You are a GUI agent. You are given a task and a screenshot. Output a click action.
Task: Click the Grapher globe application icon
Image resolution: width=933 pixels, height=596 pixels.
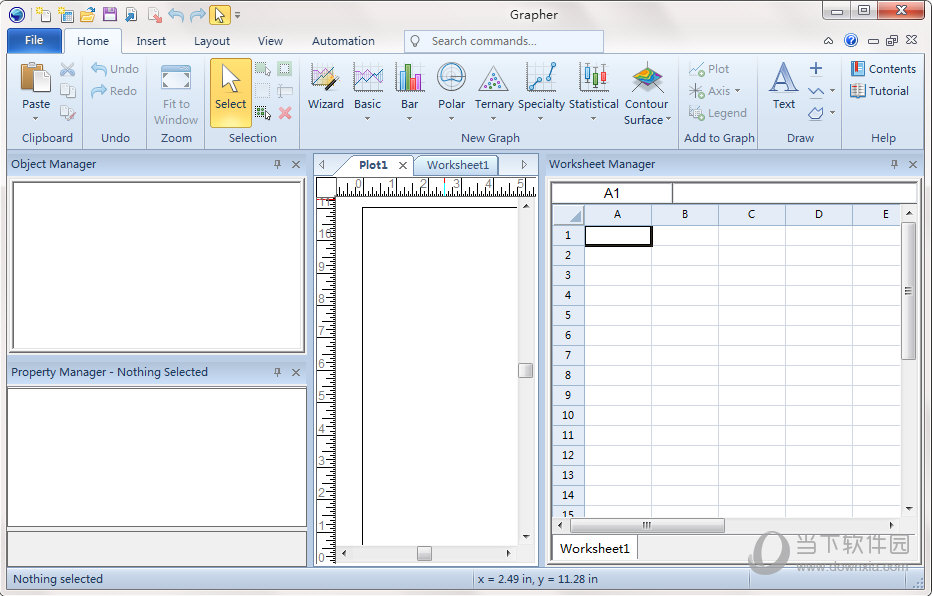pos(17,14)
